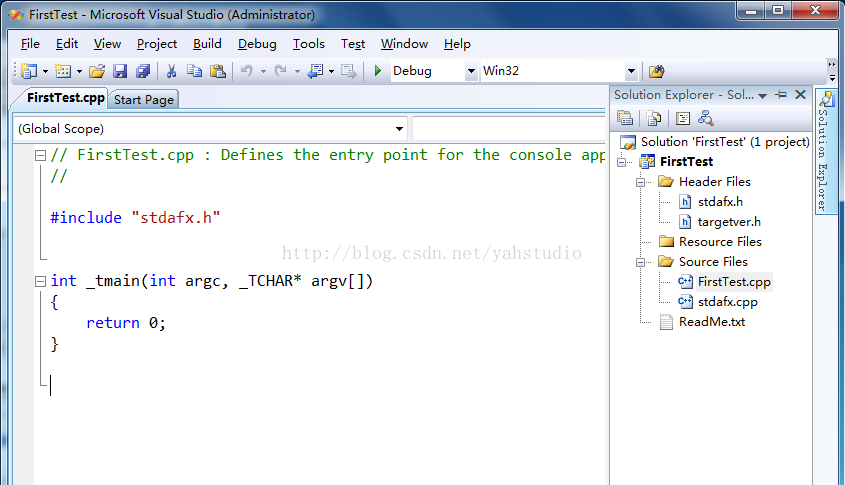This screenshot has width=845, height=485.
Task: Open the File menu
Action: coord(30,44)
